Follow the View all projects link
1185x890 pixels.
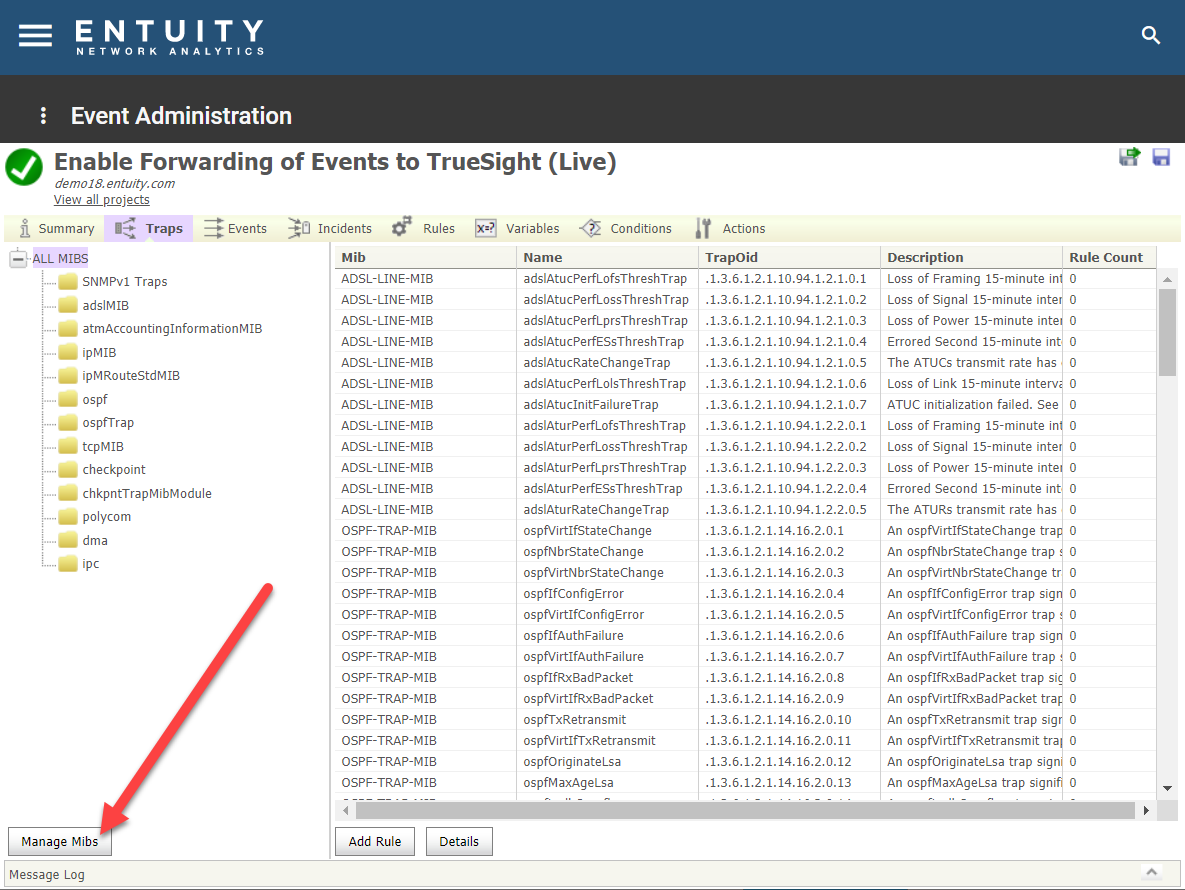[101, 199]
